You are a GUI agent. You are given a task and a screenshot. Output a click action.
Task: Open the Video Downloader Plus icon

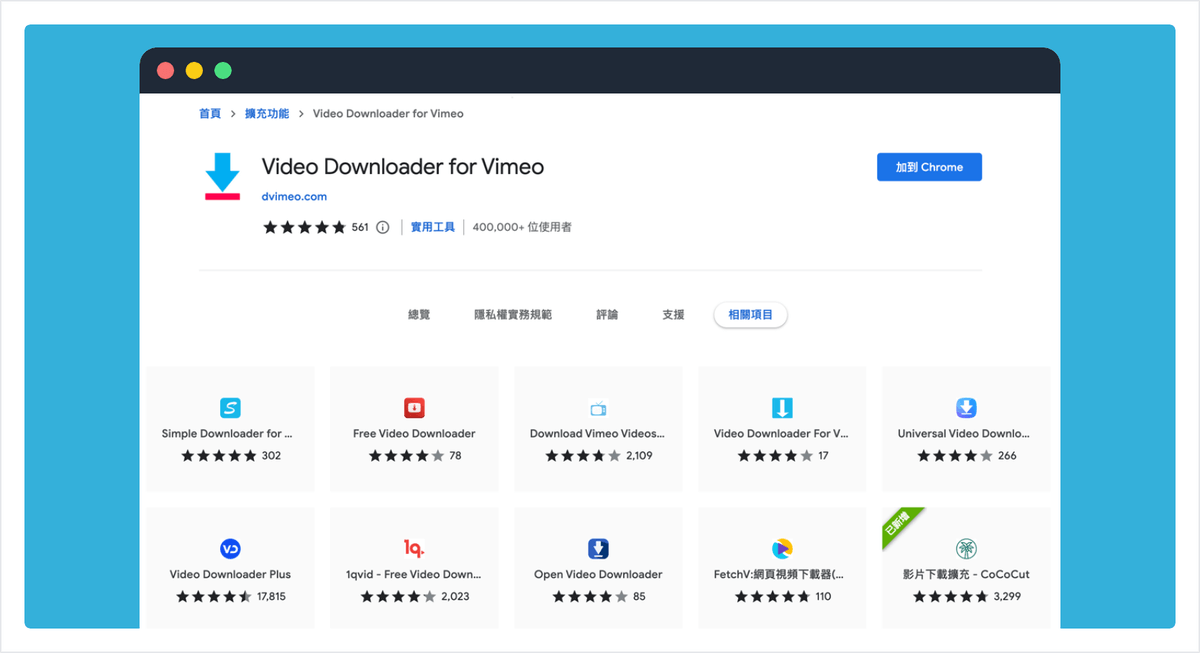230,549
